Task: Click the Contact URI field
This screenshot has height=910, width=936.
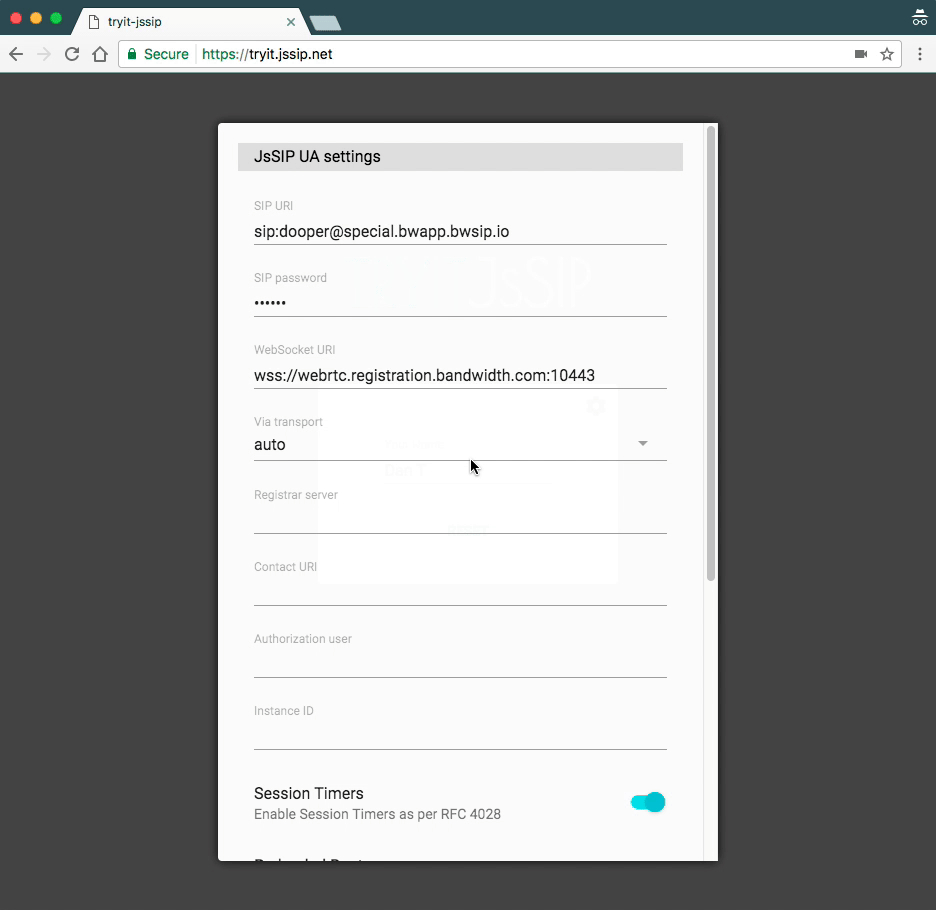Action: click(460, 592)
